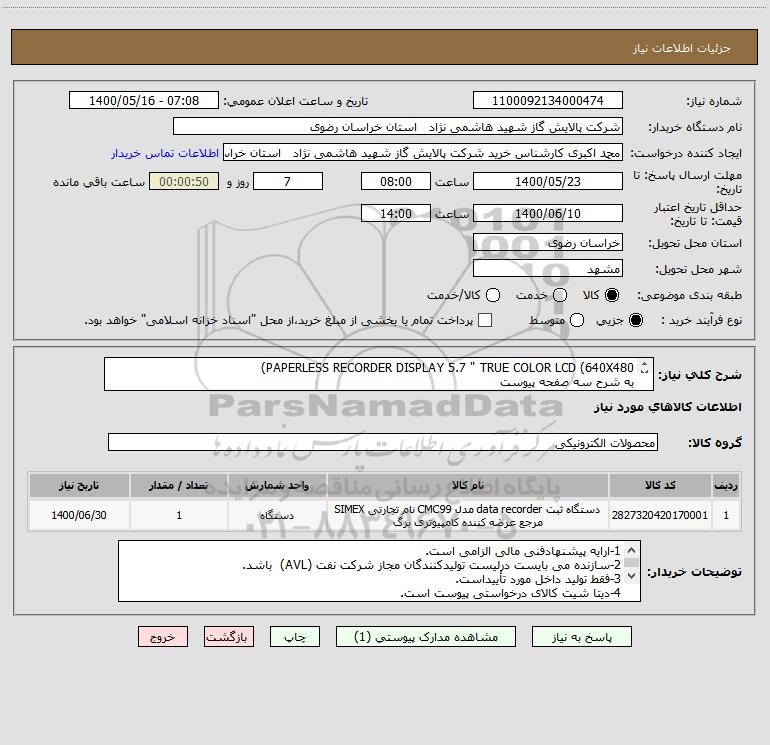770x745 pixels.
Task: Select the جزیی purchase type radio
Action: 636,320
